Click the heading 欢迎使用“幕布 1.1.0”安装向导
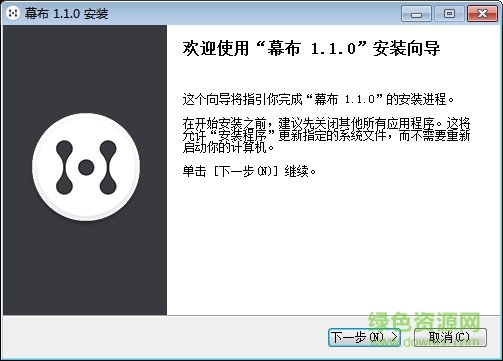The image size is (503, 361). coord(311,49)
